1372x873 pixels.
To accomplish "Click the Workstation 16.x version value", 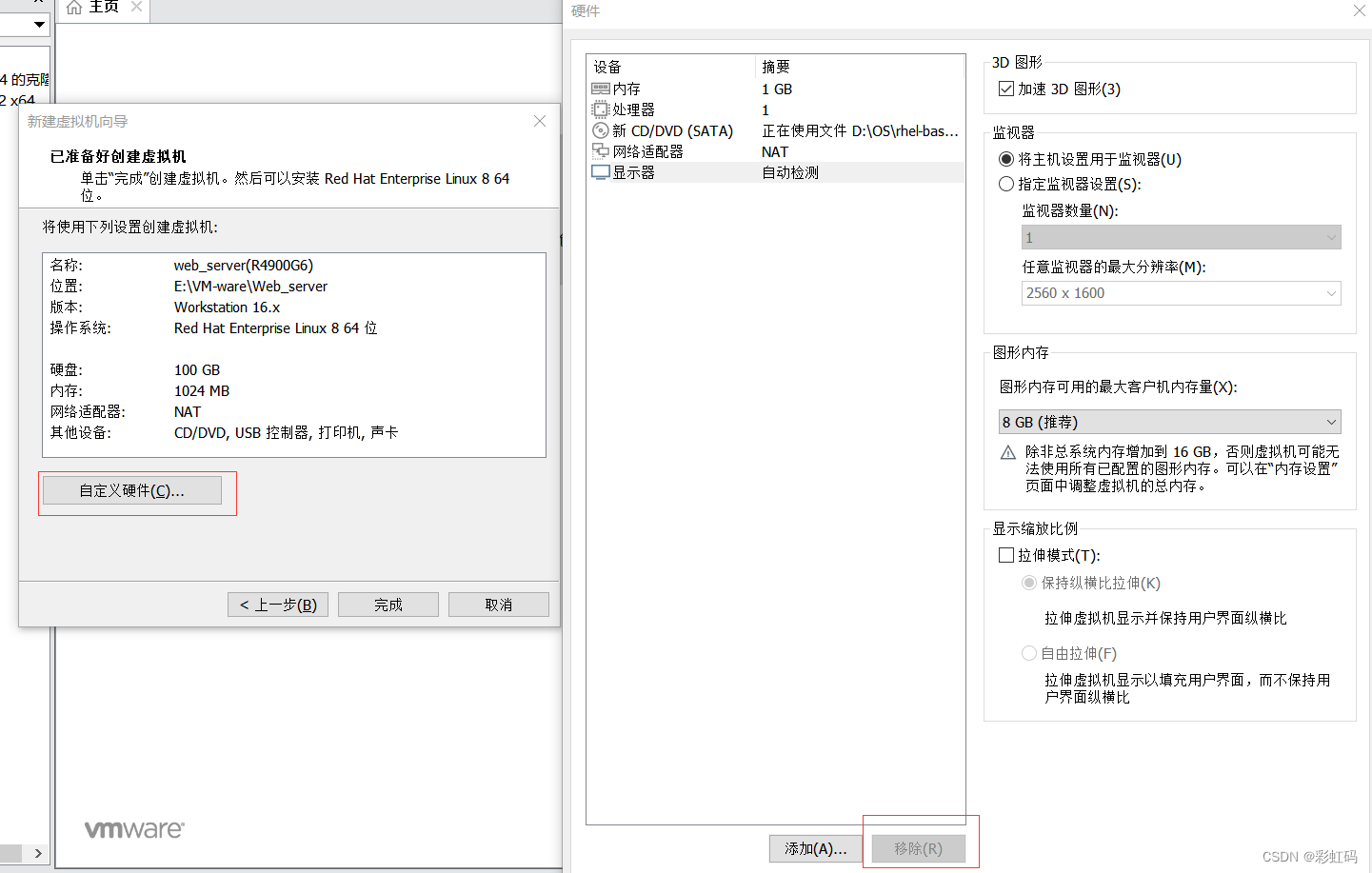I will (228, 307).
